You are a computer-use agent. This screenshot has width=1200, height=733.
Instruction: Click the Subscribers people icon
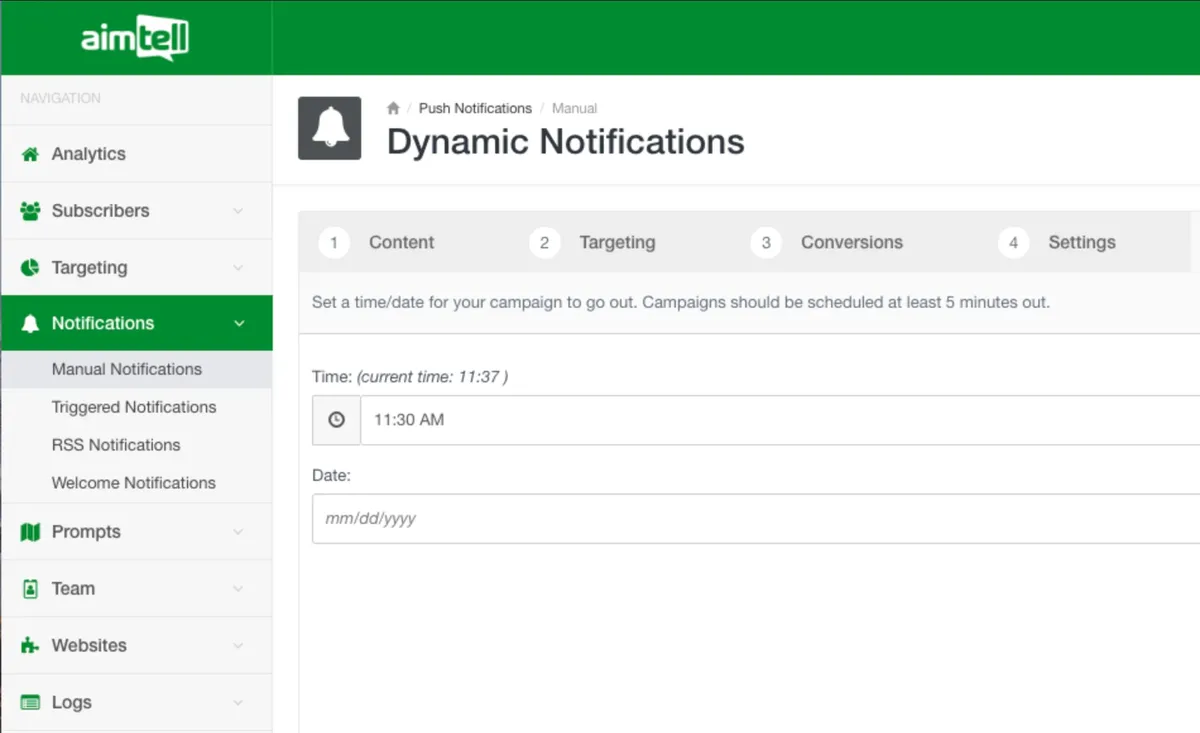coord(30,211)
